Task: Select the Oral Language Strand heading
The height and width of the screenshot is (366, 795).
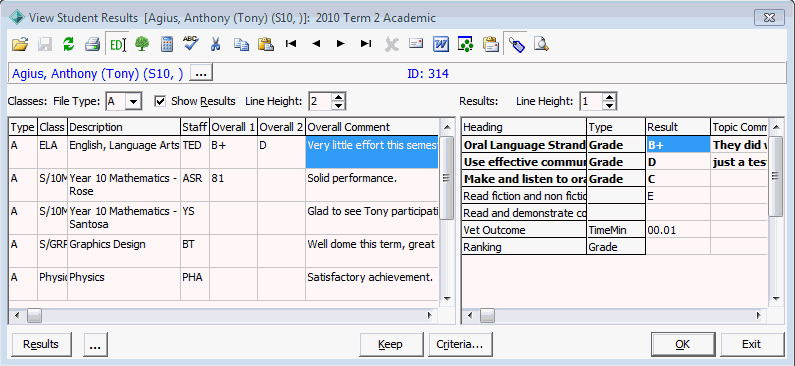Action: [524, 145]
